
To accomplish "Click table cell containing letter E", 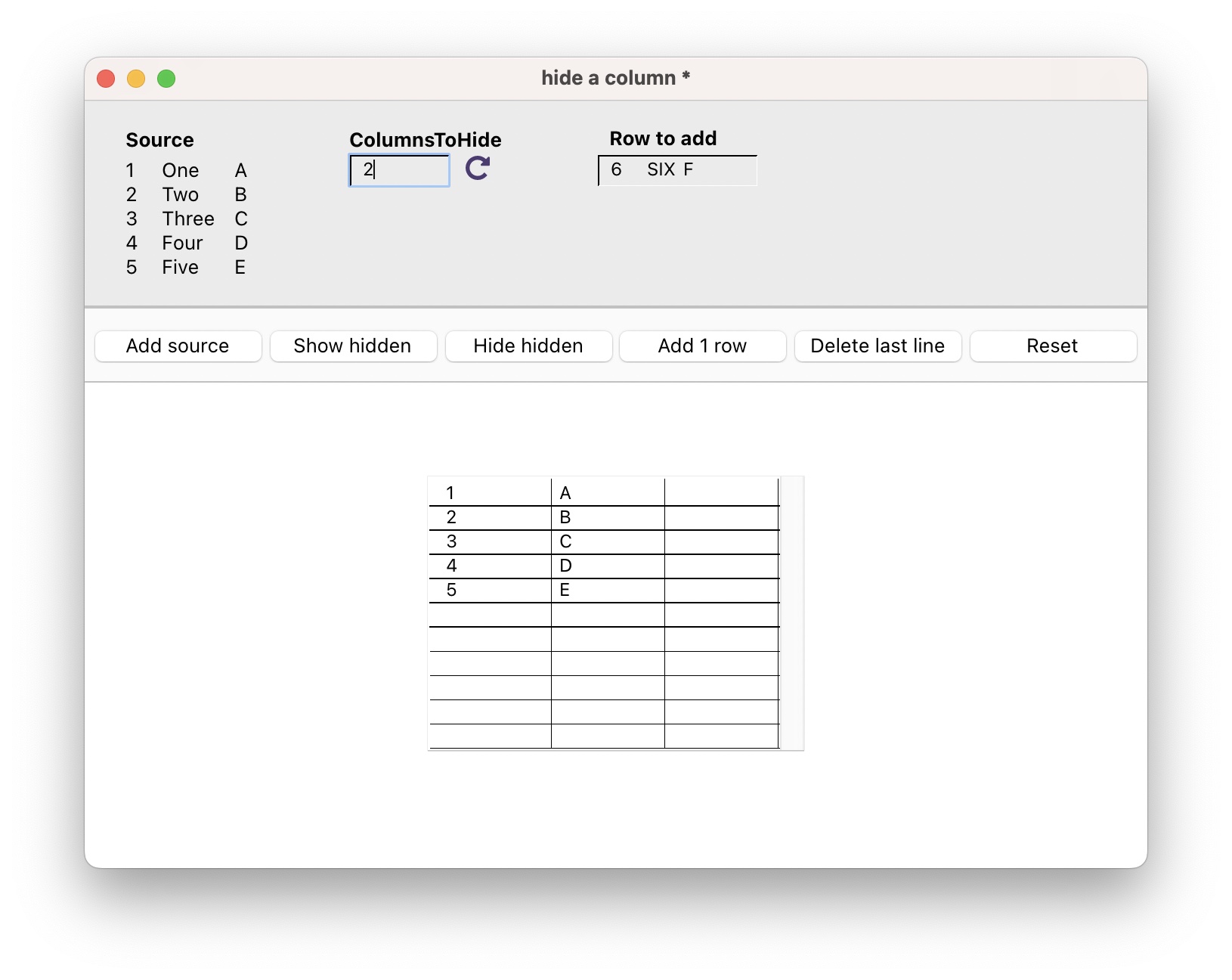I will click(607, 590).
